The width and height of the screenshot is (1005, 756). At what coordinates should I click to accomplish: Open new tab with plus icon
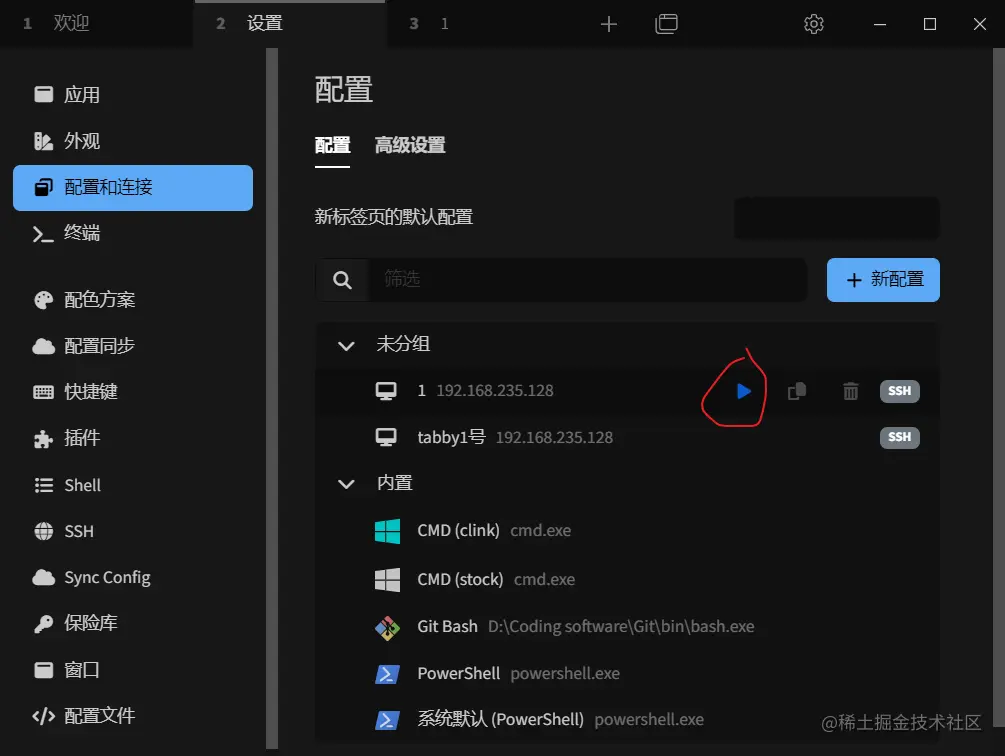[608, 24]
